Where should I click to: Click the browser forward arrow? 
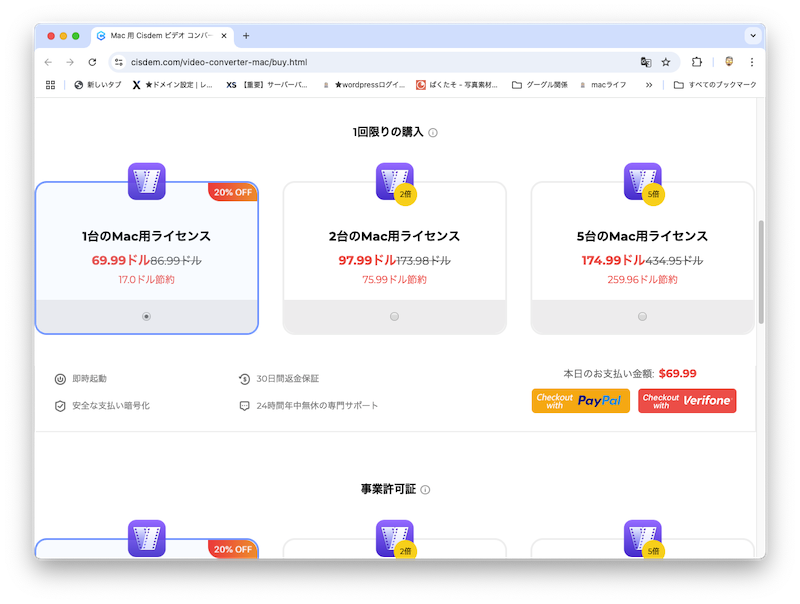pos(70,62)
